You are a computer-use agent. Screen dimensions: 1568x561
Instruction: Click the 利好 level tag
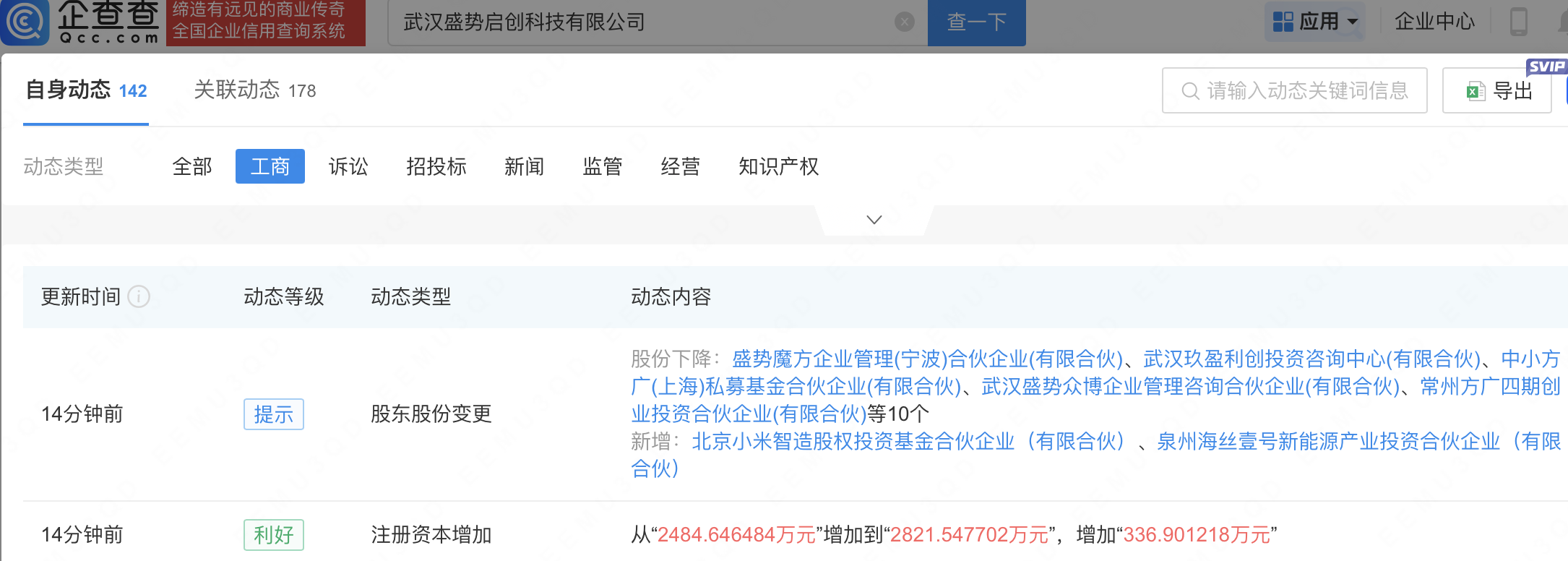pos(274,535)
